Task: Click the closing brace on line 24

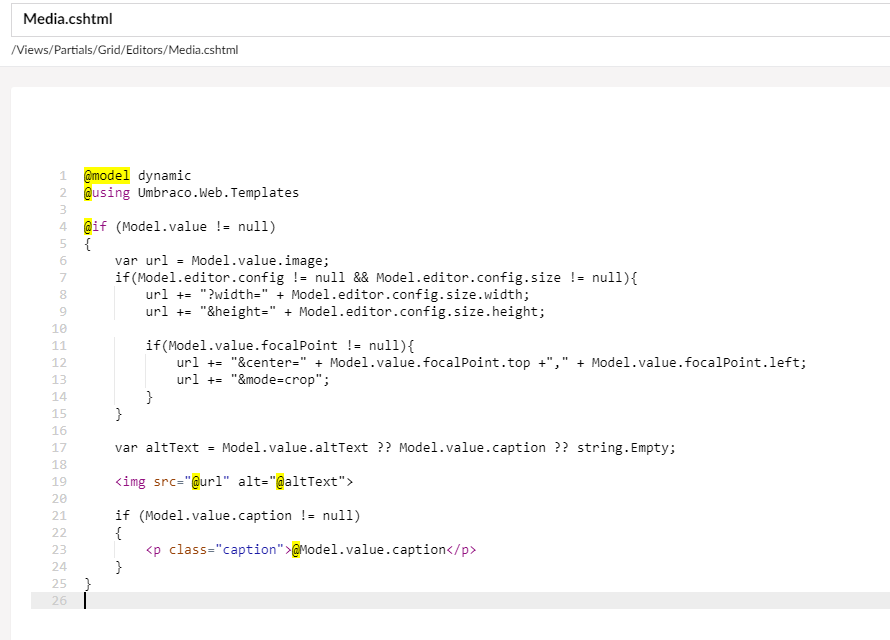Action: 119,567
